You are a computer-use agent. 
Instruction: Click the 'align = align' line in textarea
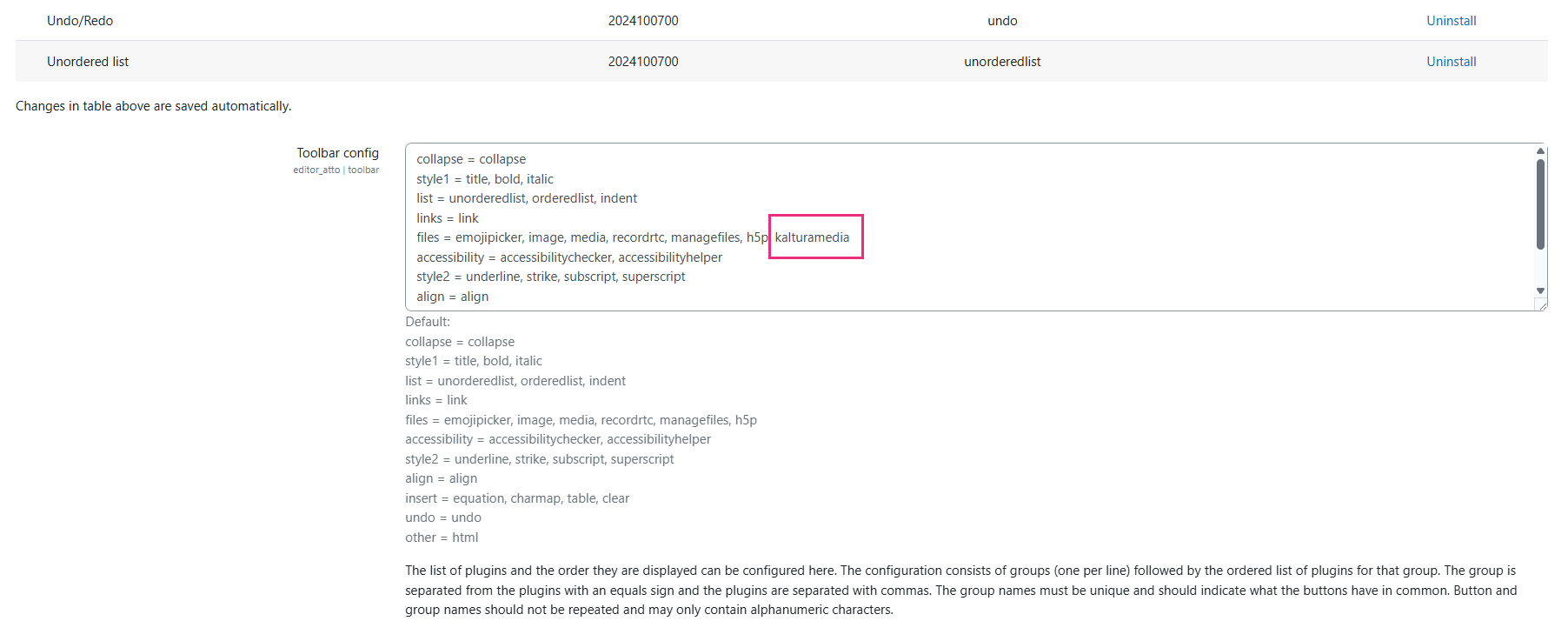(453, 297)
